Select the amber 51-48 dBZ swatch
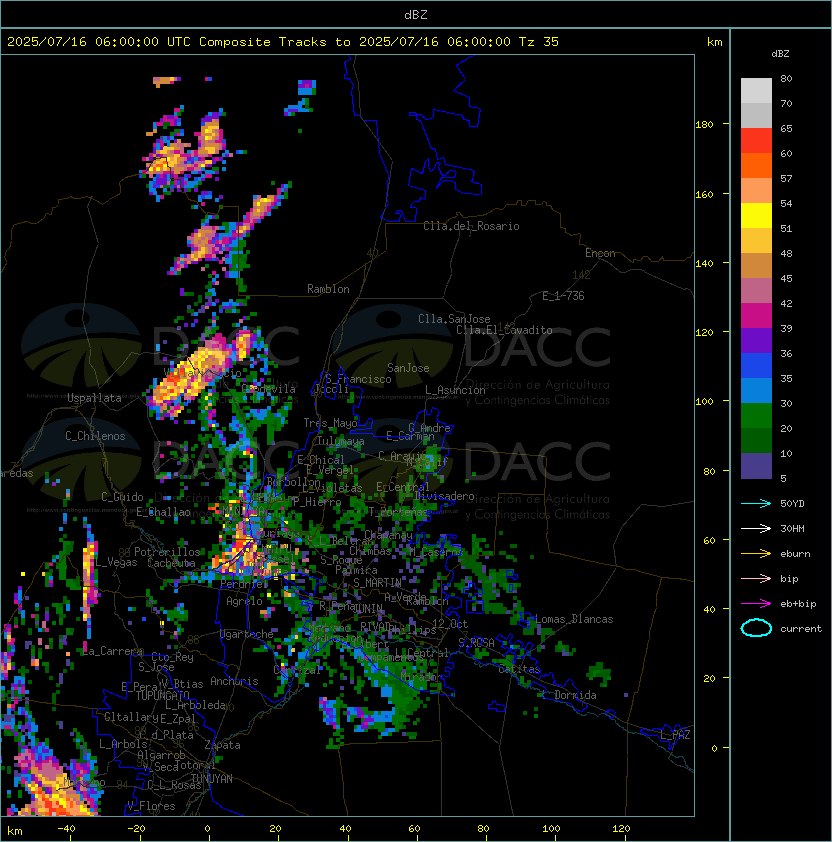Image resolution: width=832 pixels, height=842 pixels. click(x=756, y=241)
